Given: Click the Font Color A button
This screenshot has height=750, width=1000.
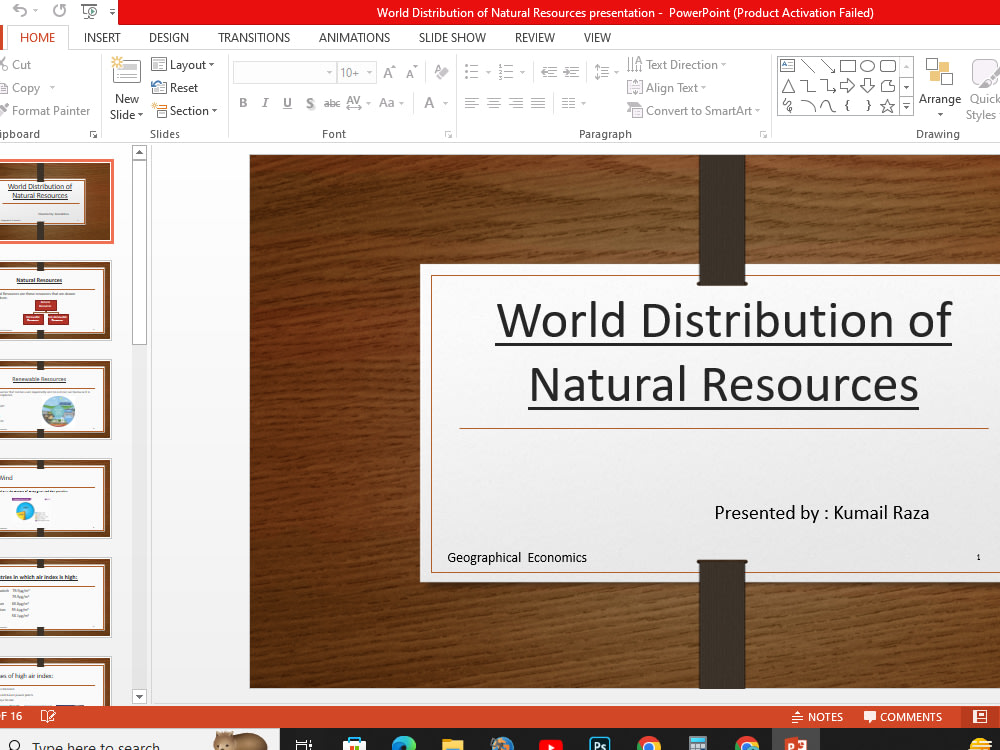Looking at the screenshot, I should [x=429, y=103].
